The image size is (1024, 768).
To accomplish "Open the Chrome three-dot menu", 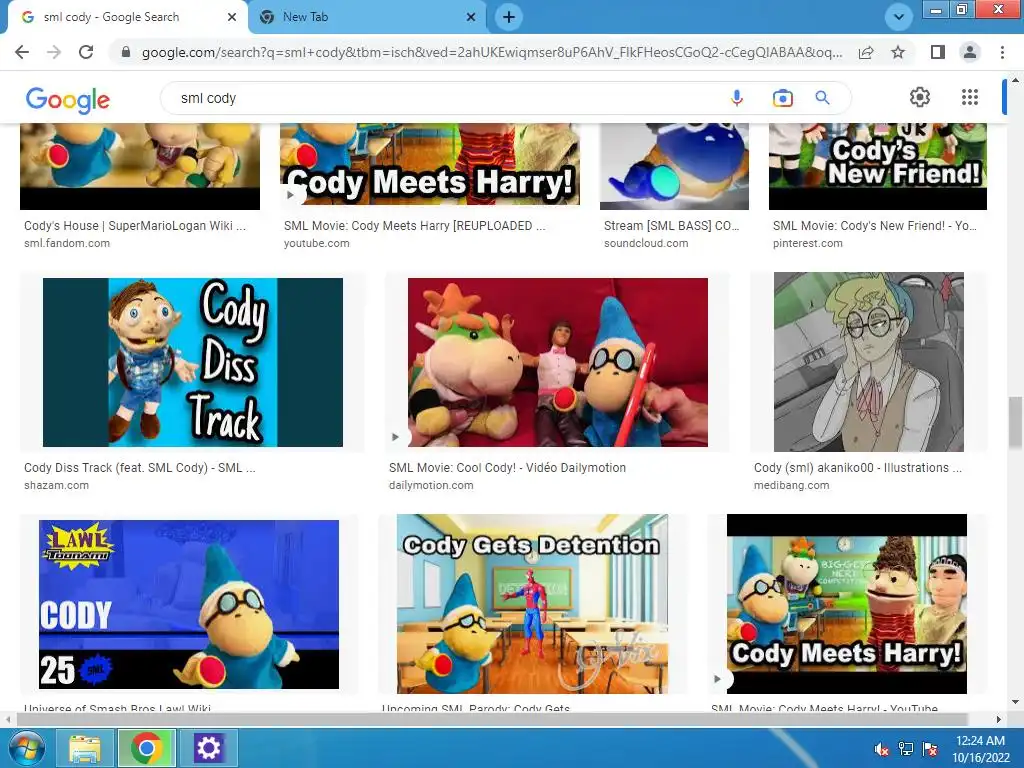I will pyautogui.click(x=1002, y=52).
